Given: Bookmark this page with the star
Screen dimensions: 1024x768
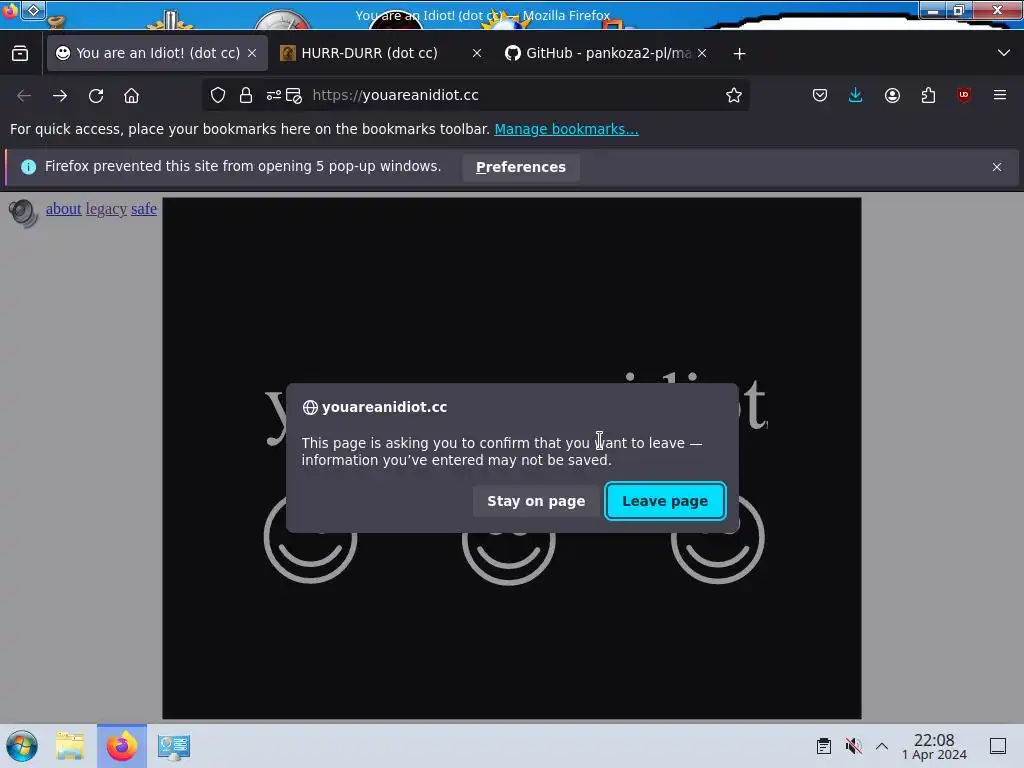Looking at the screenshot, I should [733, 95].
